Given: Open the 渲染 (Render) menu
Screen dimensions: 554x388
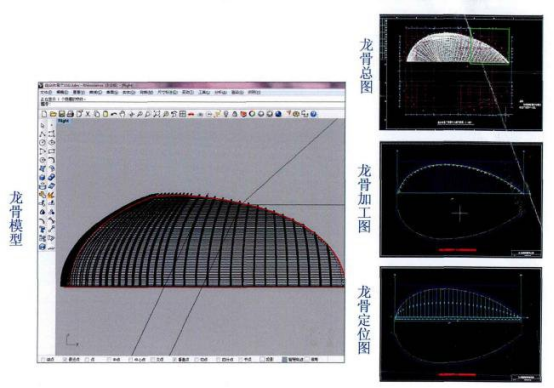Looking at the screenshot, I should click(x=237, y=92).
